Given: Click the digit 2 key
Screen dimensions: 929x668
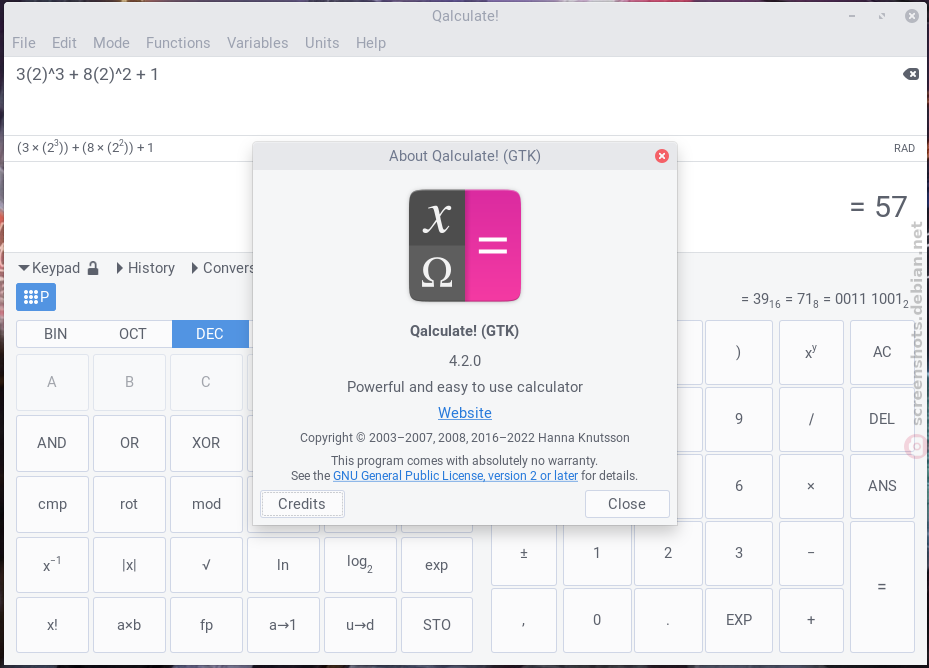Looking at the screenshot, I should [668, 553].
